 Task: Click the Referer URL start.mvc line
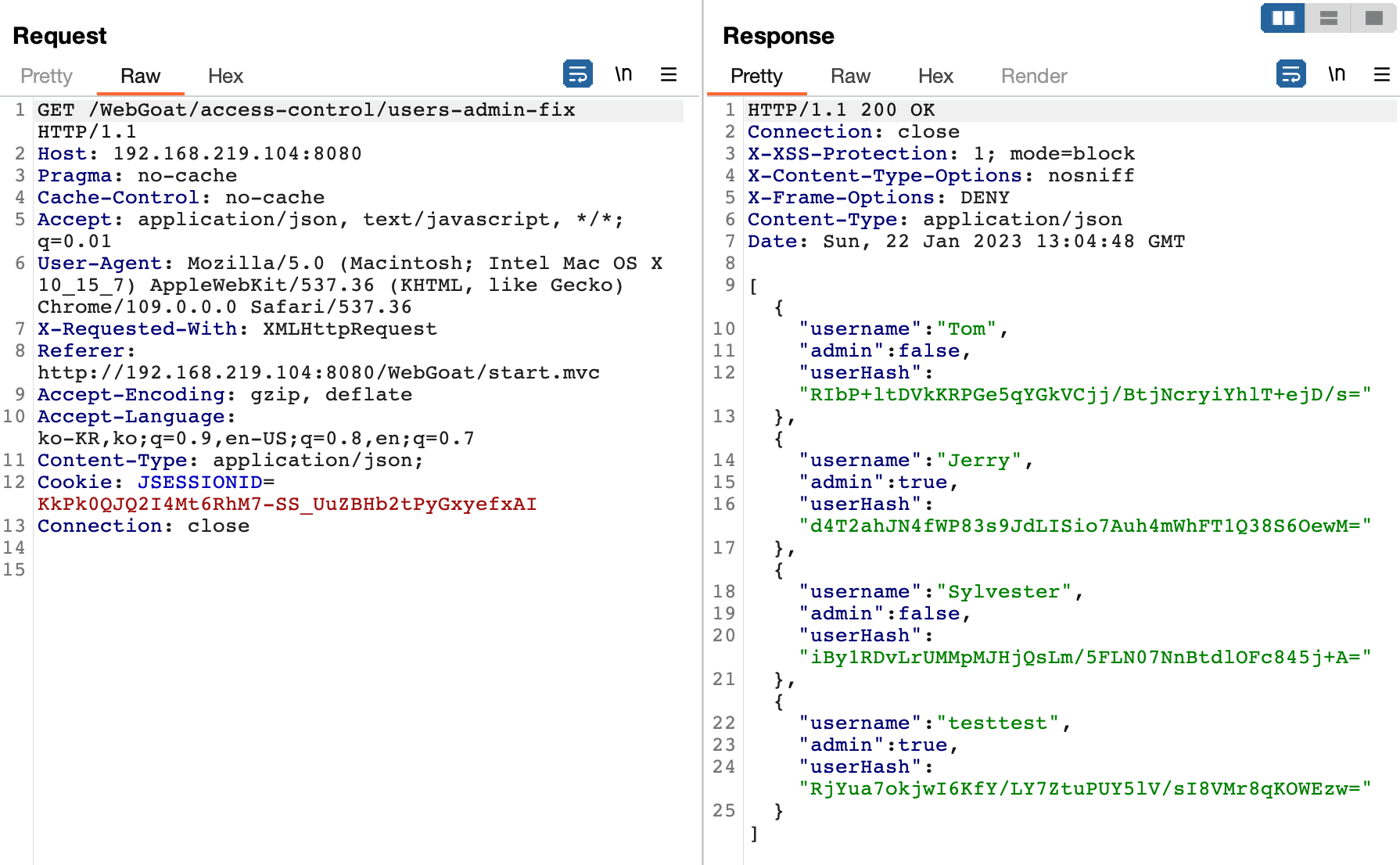click(x=318, y=373)
